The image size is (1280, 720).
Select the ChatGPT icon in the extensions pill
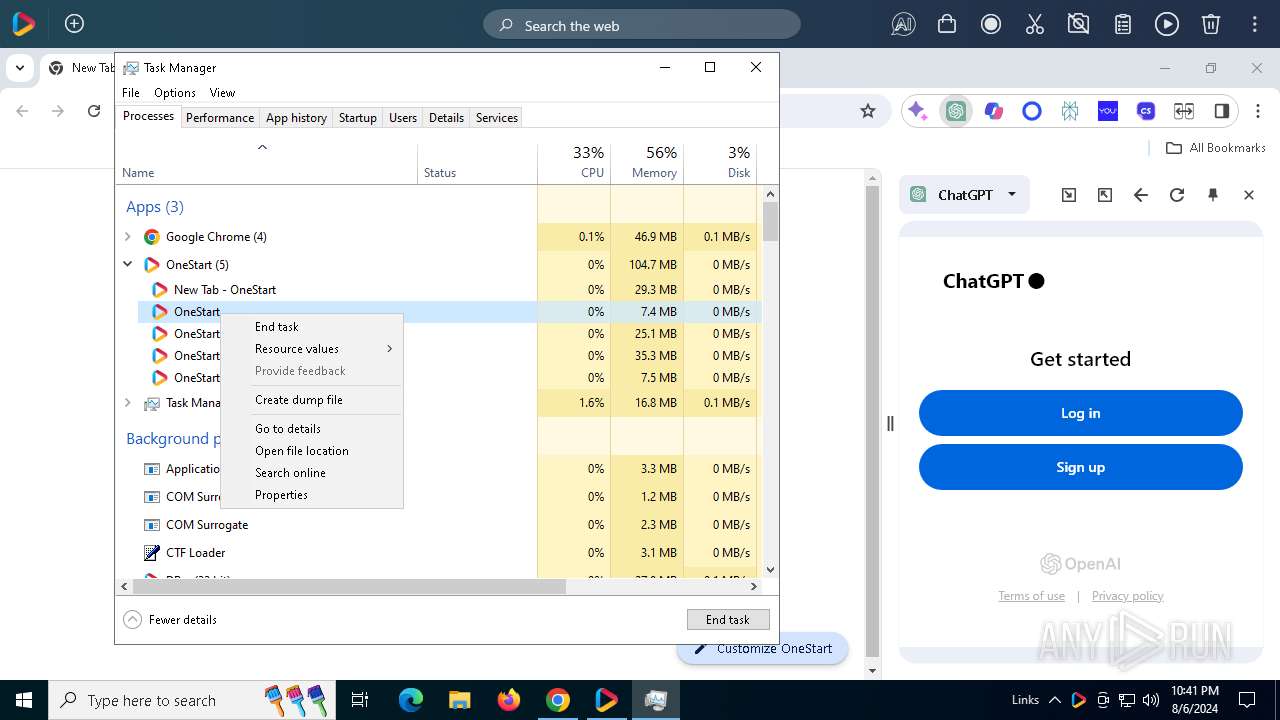pyautogui.click(x=956, y=111)
